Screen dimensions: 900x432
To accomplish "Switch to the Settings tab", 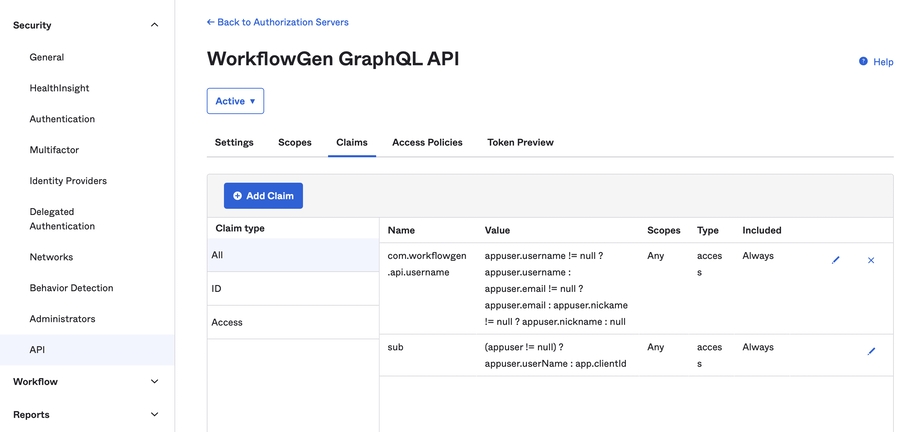I will 234,142.
